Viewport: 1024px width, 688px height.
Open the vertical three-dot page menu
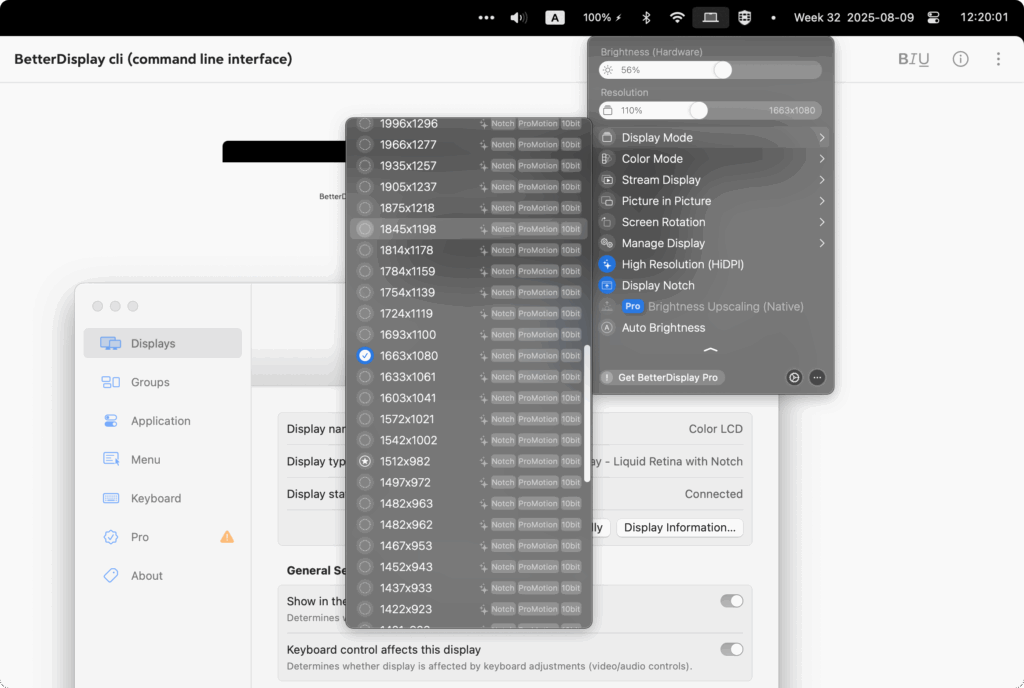(x=998, y=59)
